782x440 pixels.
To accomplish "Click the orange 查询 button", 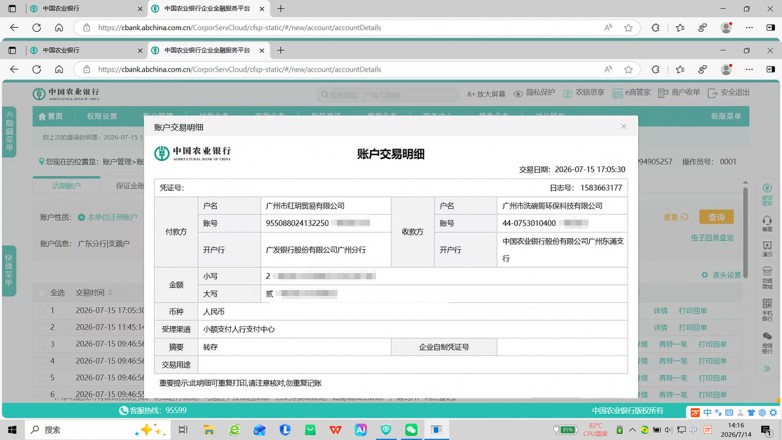I will coord(716,217).
